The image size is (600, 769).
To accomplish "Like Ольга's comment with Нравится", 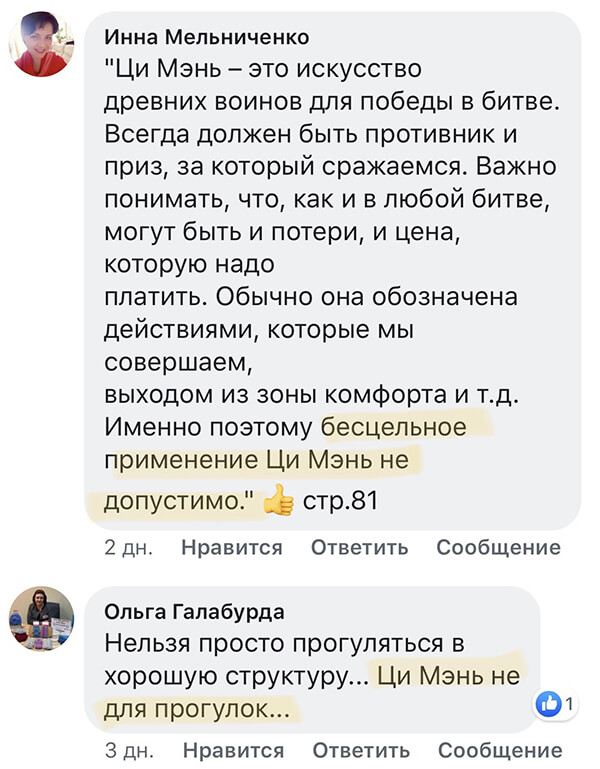I will [233, 749].
